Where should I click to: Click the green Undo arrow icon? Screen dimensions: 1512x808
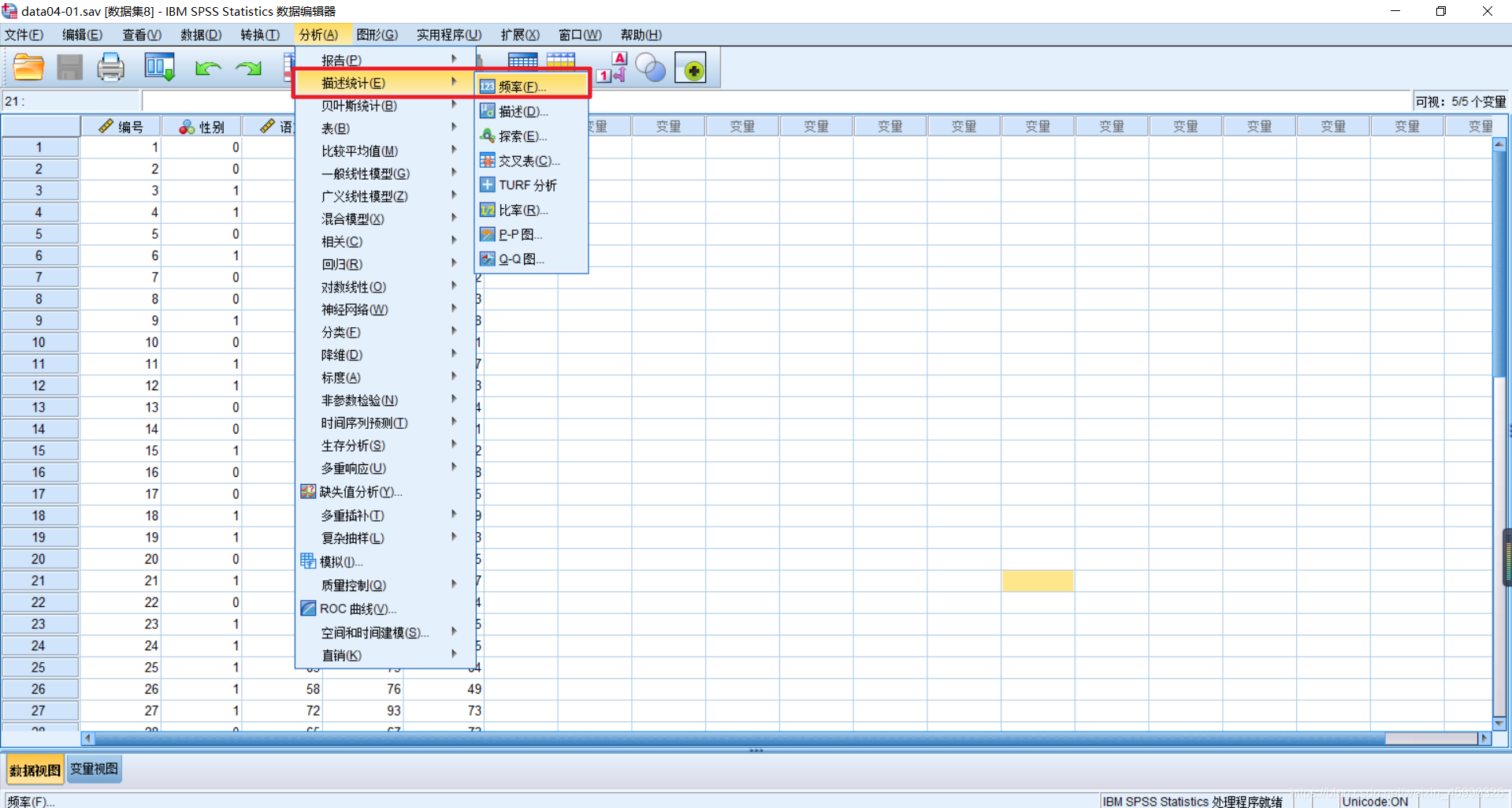pos(207,69)
